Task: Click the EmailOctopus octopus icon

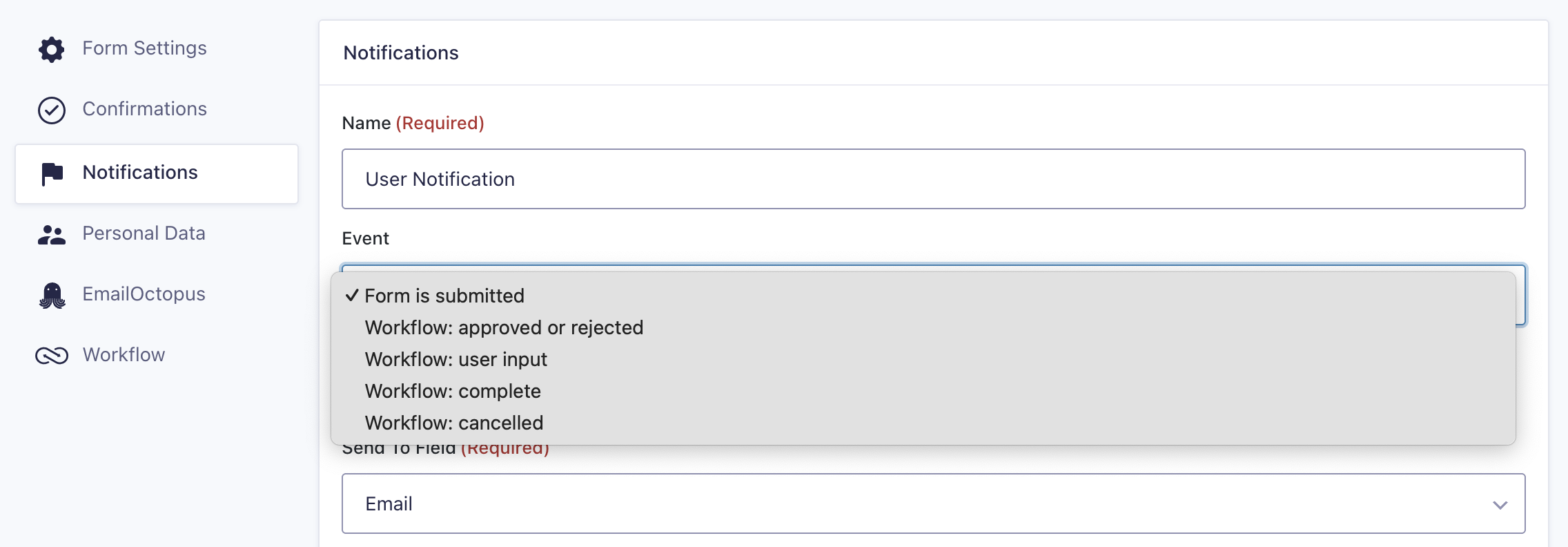Action: (52, 296)
